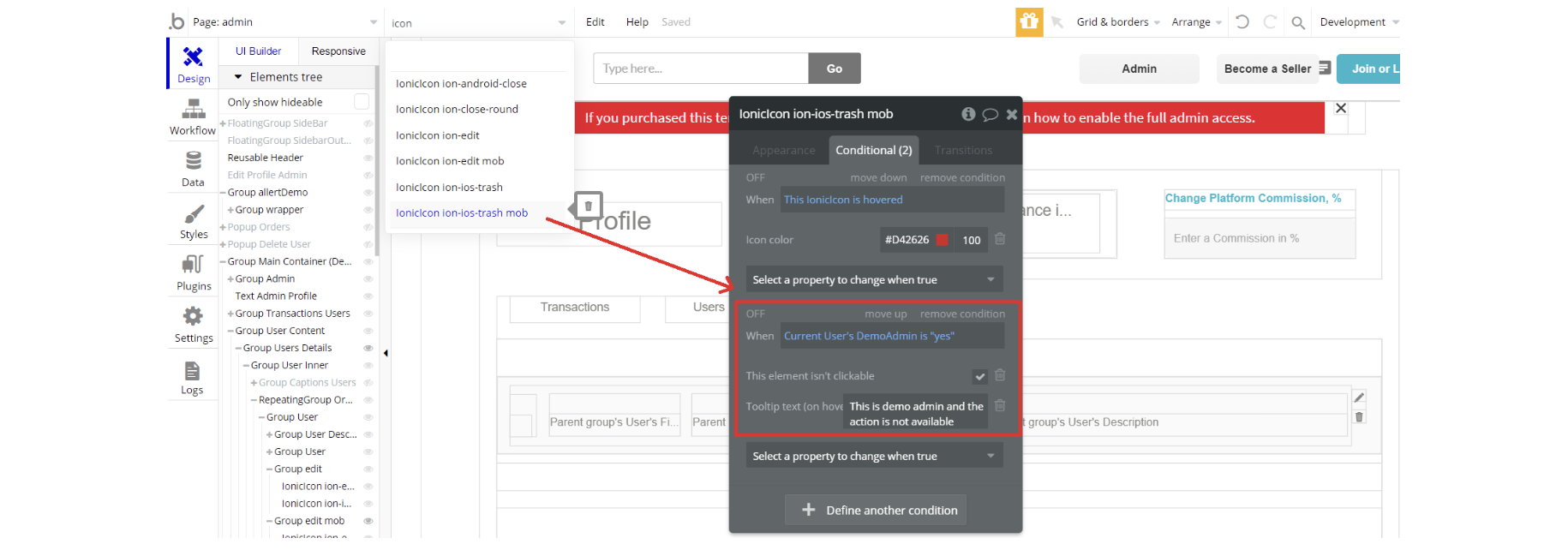Delete the Icon color property with trash icon
The width and height of the screenshot is (1568, 550).
(1000, 239)
